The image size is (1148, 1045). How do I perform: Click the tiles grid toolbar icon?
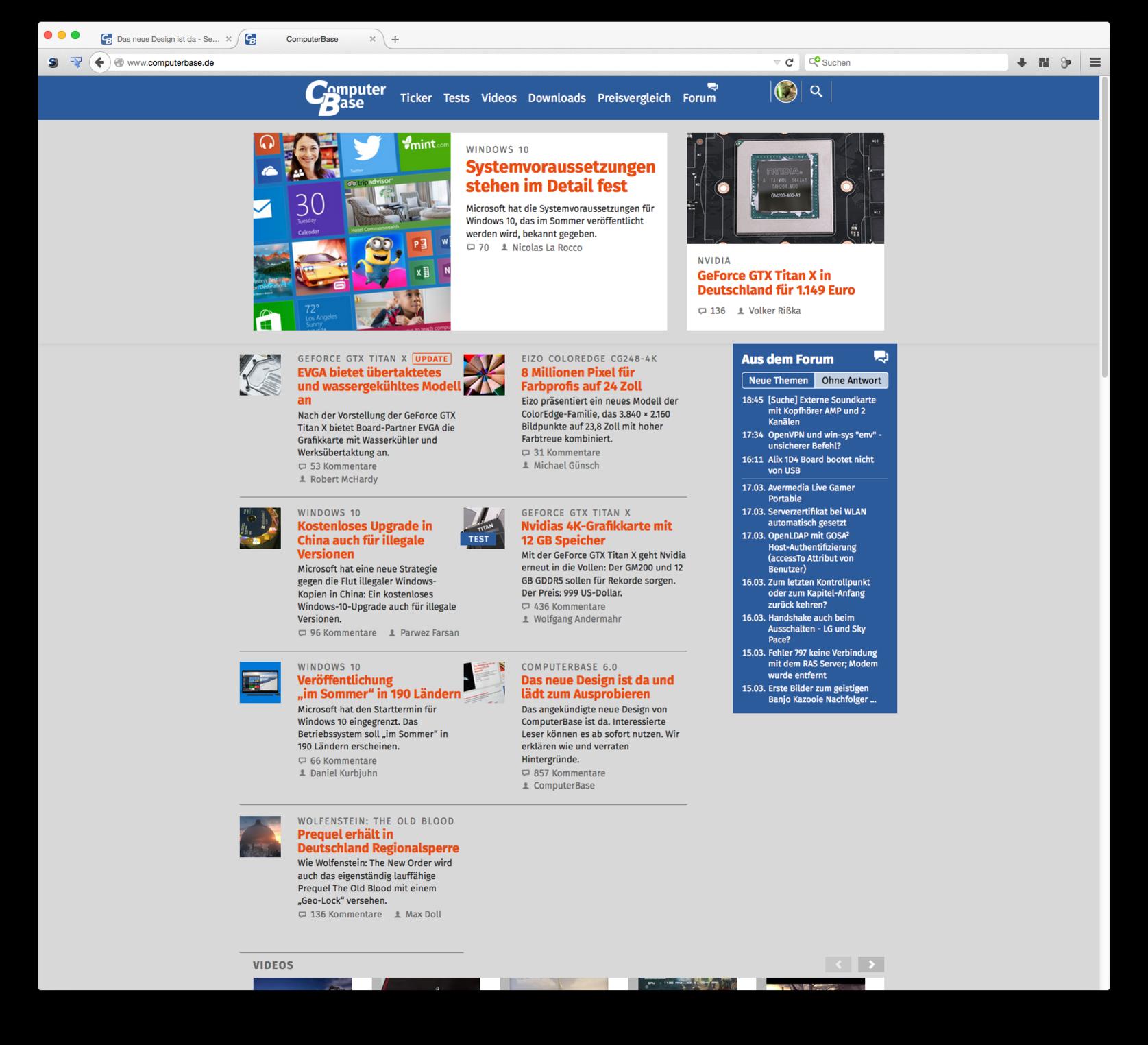pyautogui.click(x=1044, y=62)
